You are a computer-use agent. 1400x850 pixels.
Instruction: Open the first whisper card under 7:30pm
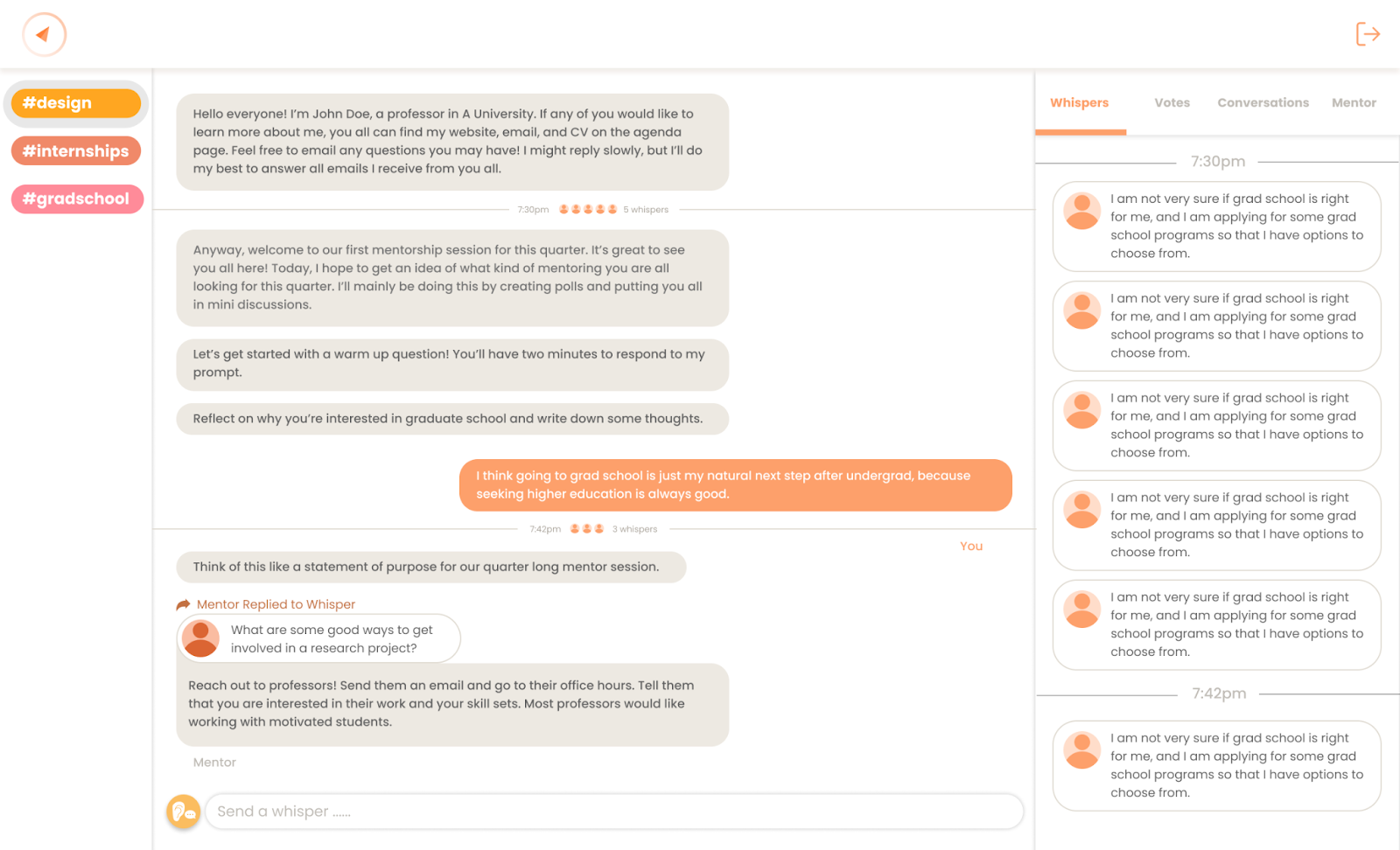pos(1216,226)
